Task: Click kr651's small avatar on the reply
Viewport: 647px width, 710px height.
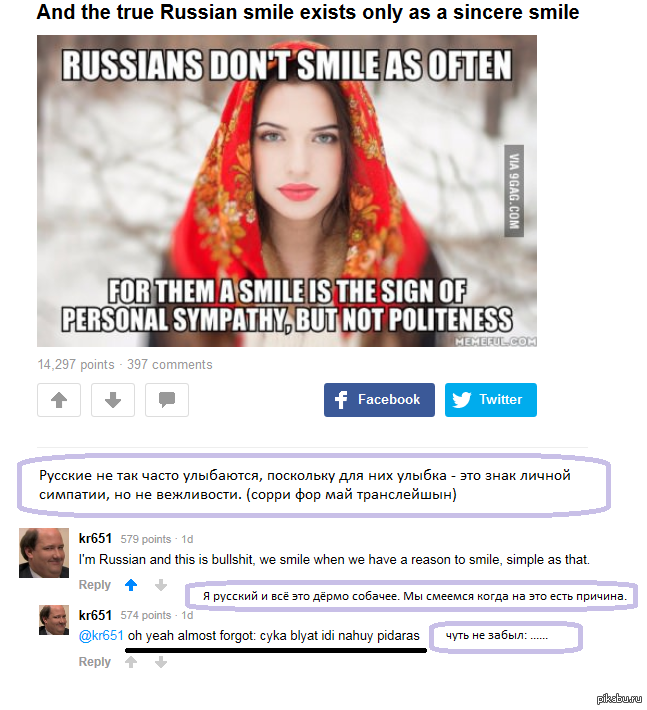Action: [54, 620]
